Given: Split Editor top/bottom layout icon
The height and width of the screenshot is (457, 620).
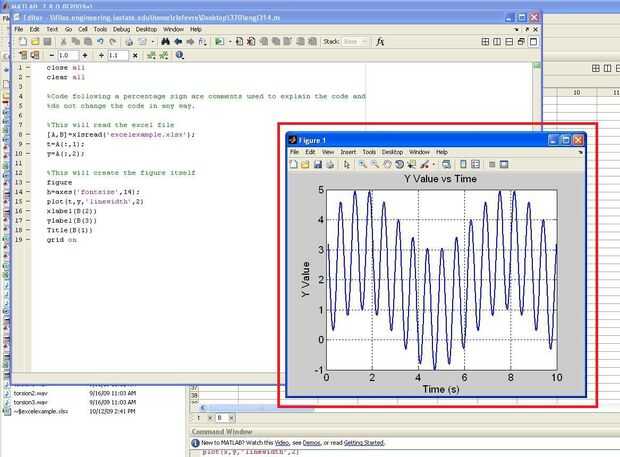Looking at the screenshot, I should (509, 42).
